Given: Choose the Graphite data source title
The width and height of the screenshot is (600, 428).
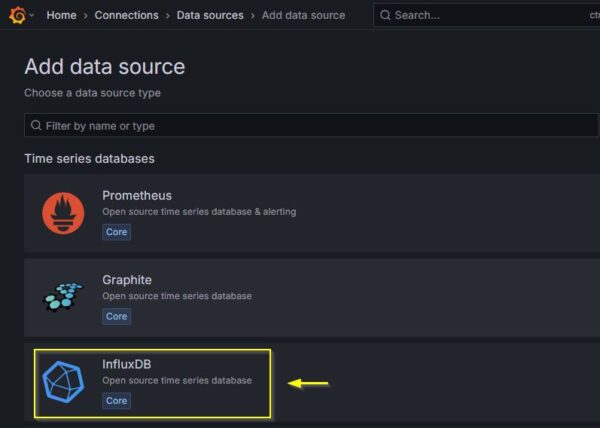Looking at the screenshot, I should [127, 280].
